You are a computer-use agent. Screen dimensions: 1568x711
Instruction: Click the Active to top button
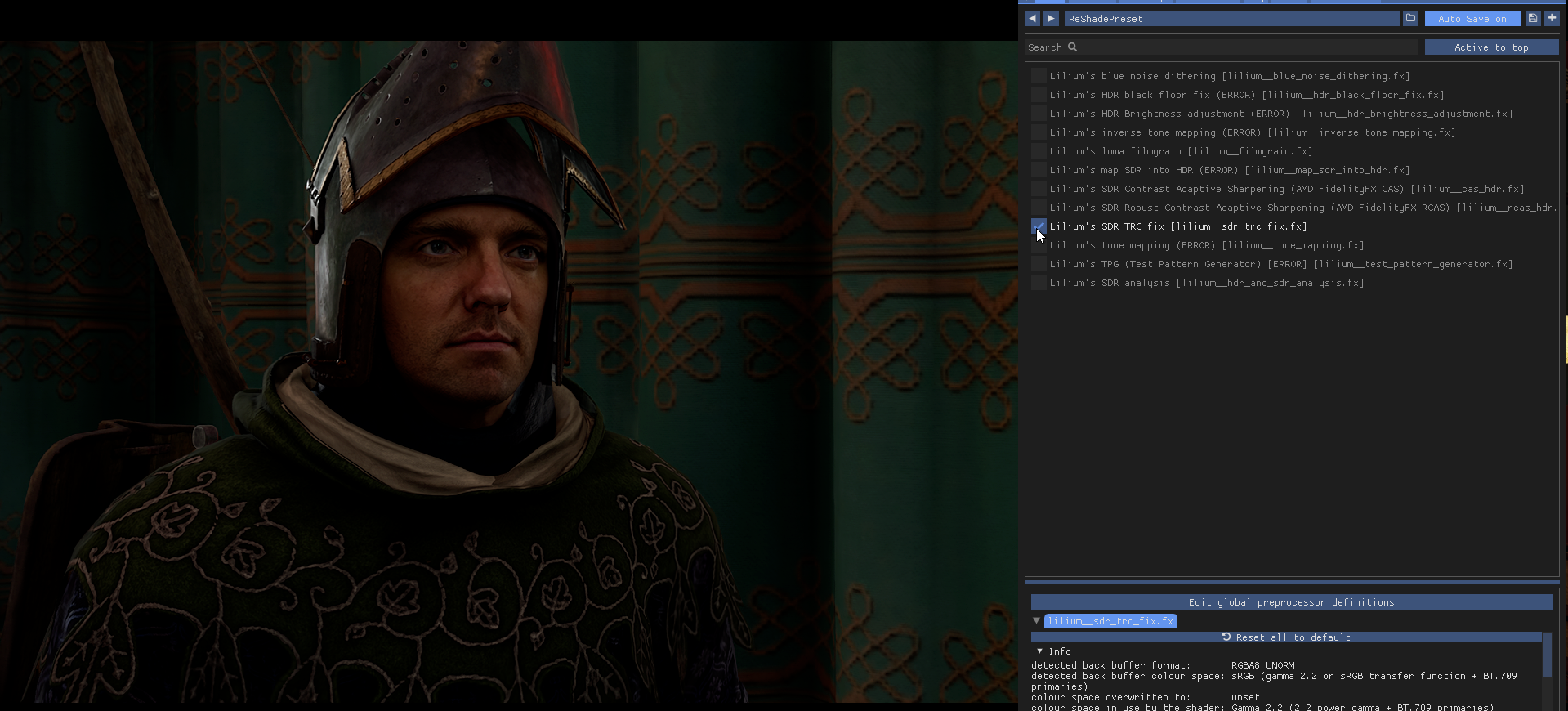(x=1491, y=47)
